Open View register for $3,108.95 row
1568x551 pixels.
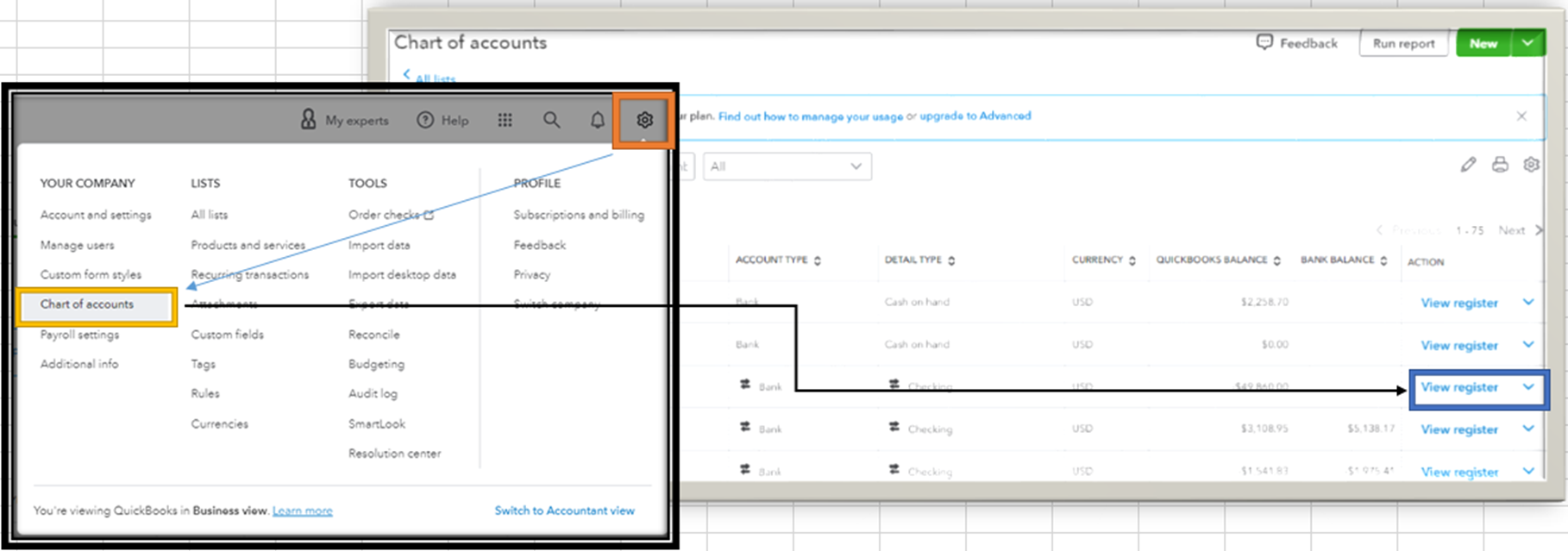pos(1459,429)
